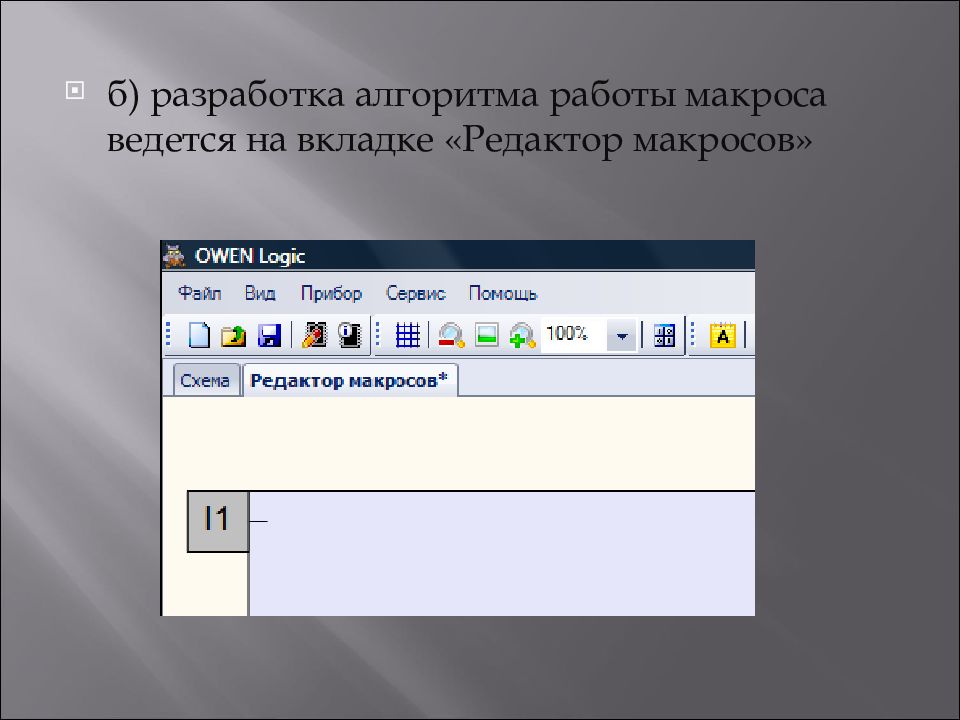Open the Вид menu
Screen dimensions: 960x720
click(260, 293)
